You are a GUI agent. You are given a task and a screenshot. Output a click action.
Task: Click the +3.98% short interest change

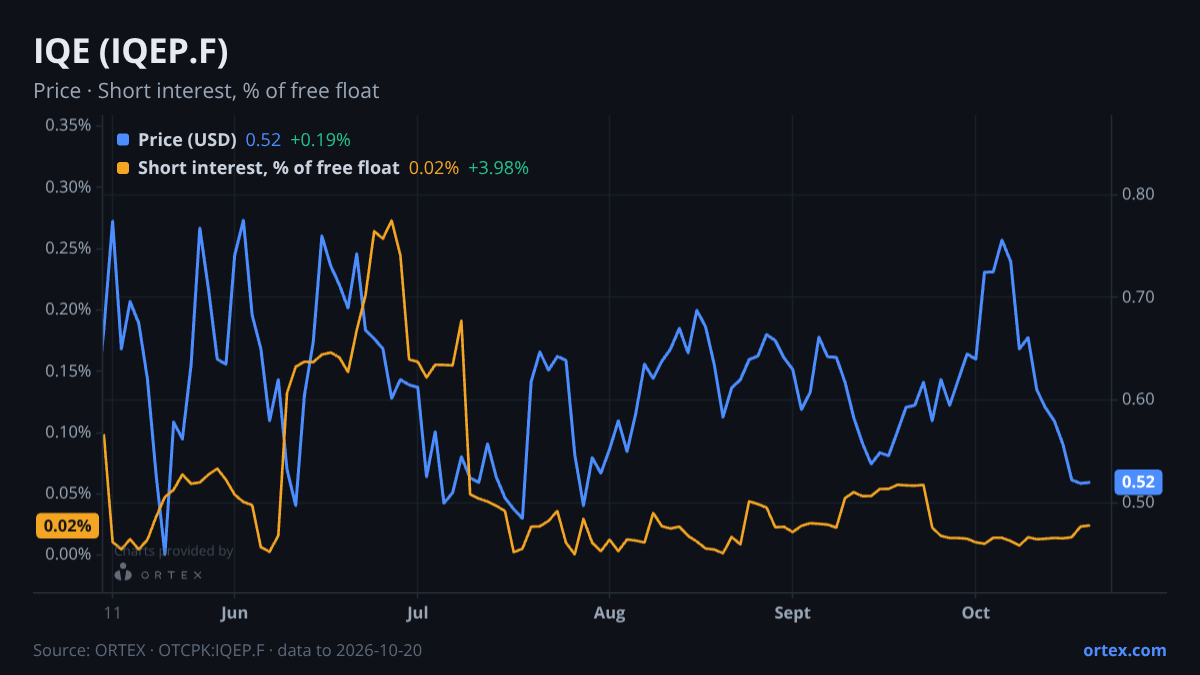[498, 168]
